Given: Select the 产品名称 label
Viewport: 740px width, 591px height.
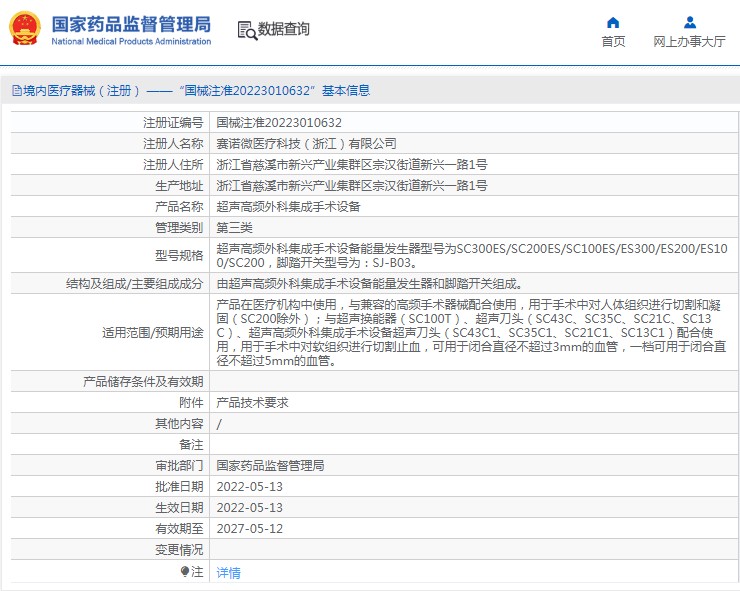Looking at the screenshot, I should tap(179, 207).
